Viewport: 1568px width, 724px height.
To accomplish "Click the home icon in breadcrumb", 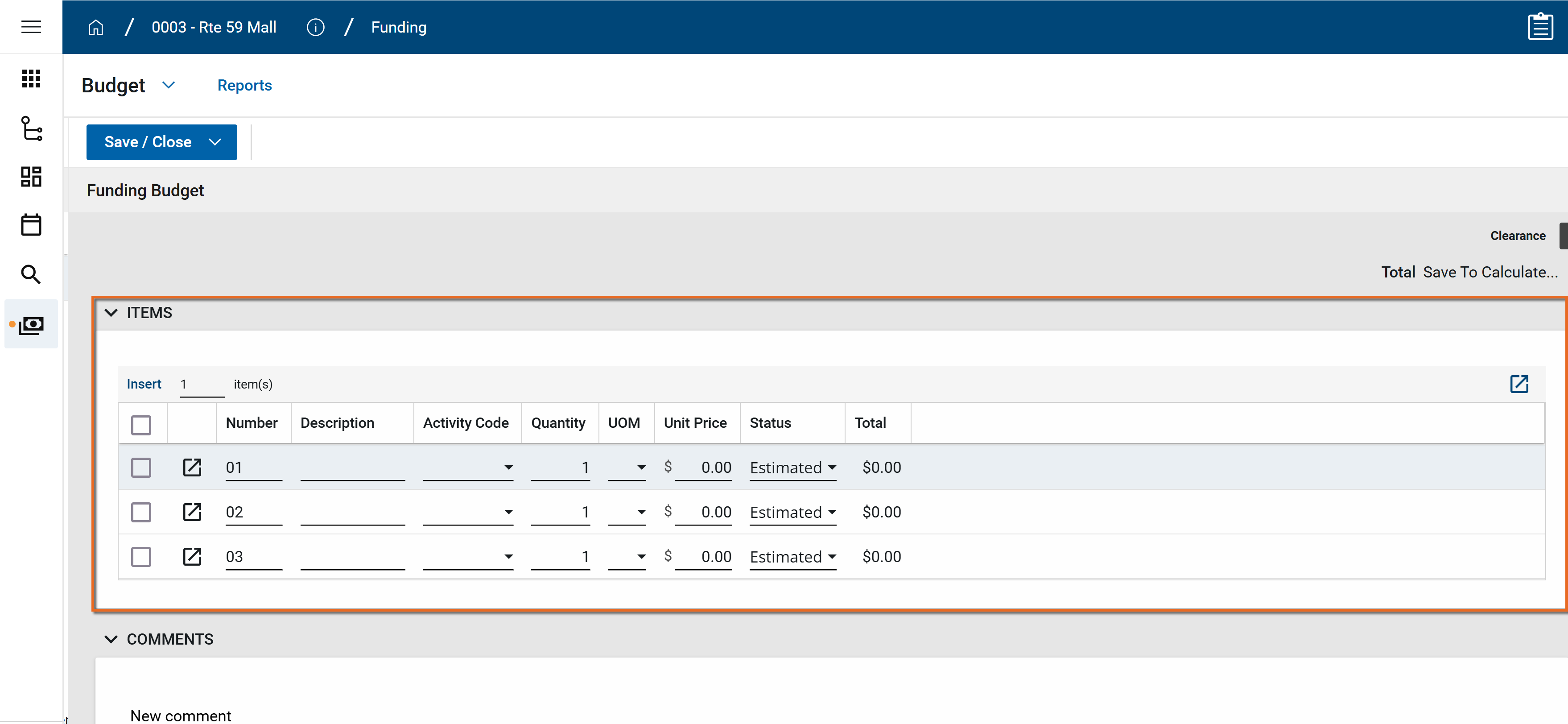I will coord(95,27).
